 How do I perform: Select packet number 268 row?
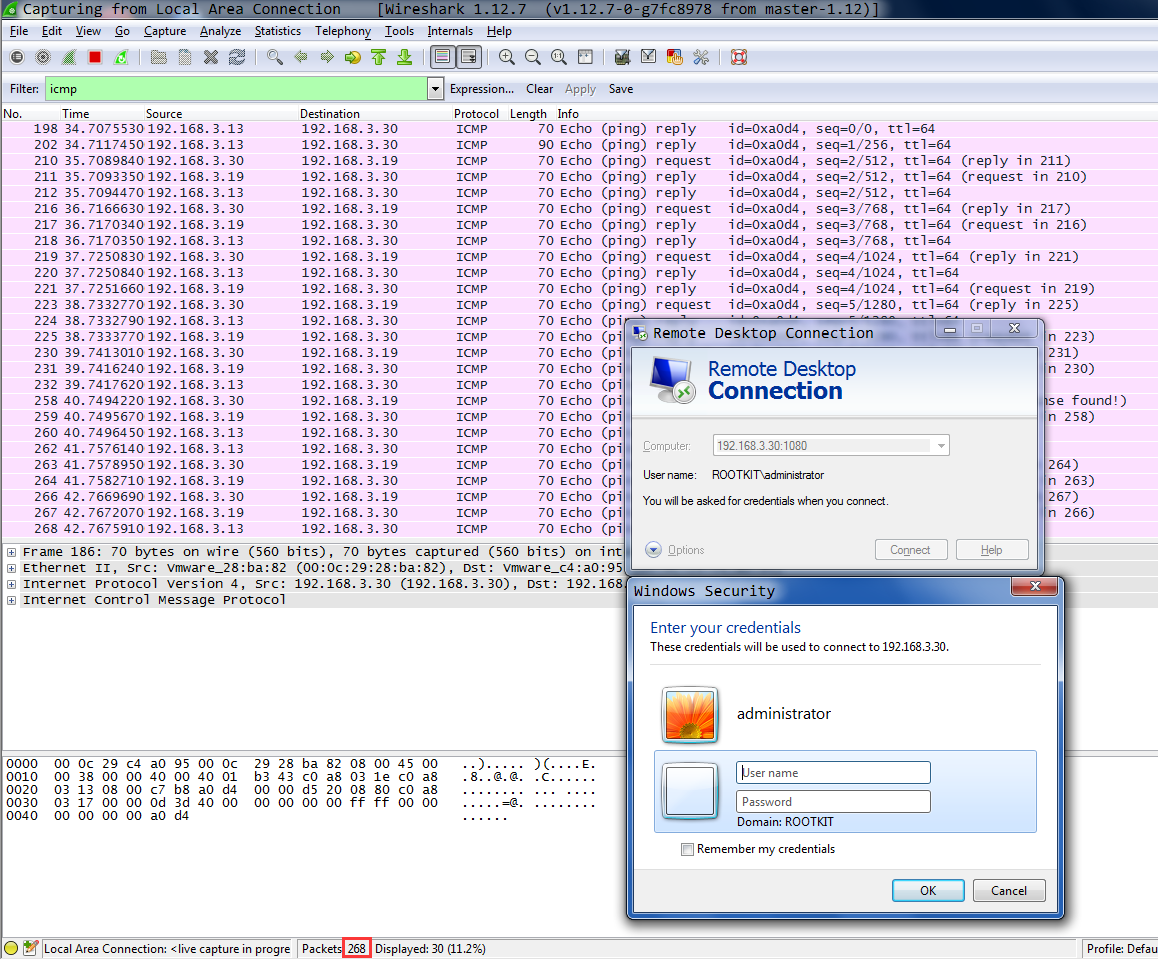click(313, 529)
